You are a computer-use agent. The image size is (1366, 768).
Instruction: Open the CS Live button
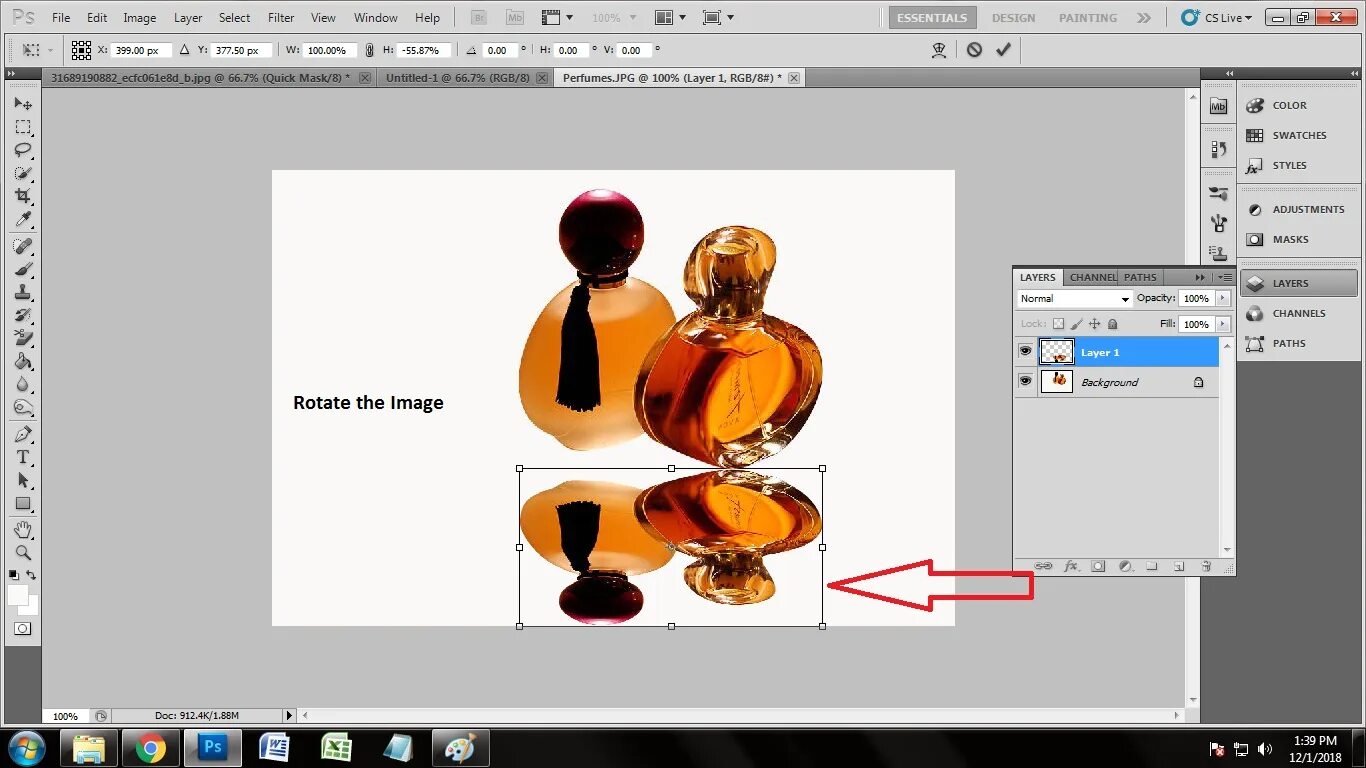pyautogui.click(x=1217, y=17)
